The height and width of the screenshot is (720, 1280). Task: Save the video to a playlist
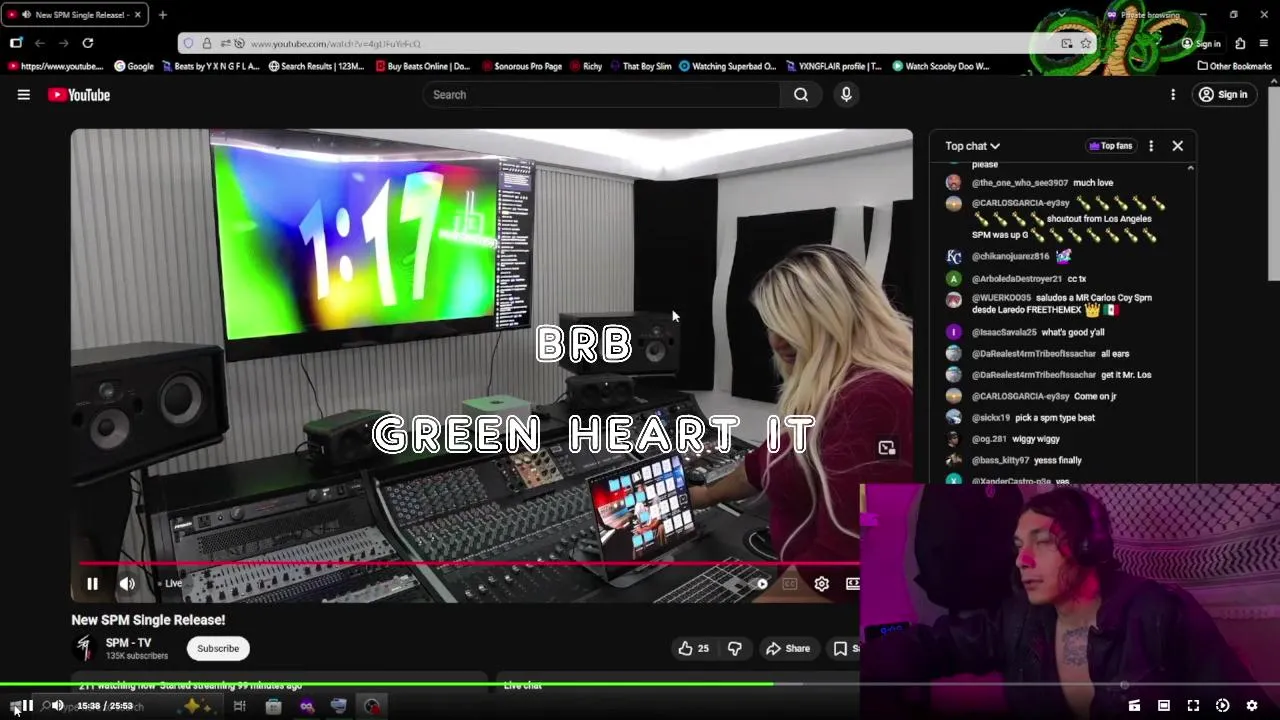point(843,648)
